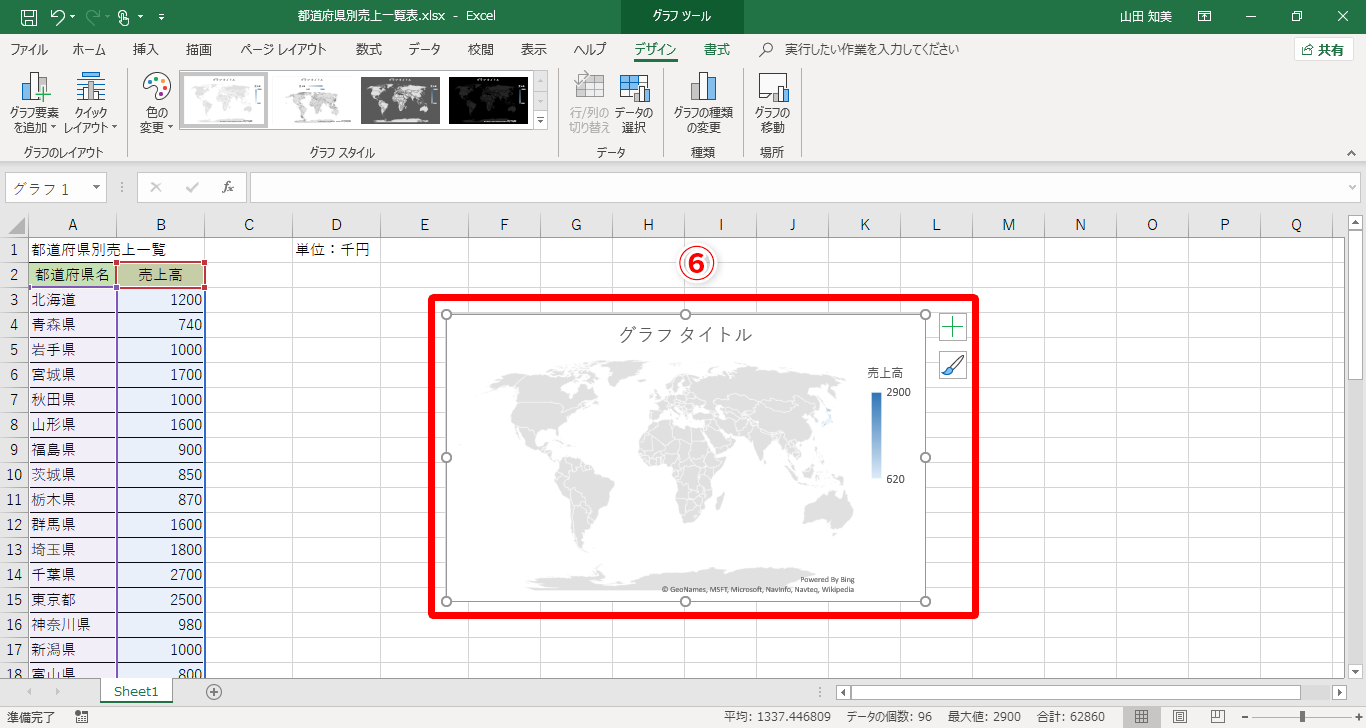Click horizontal scrollbar left arrow

[843, 692]
